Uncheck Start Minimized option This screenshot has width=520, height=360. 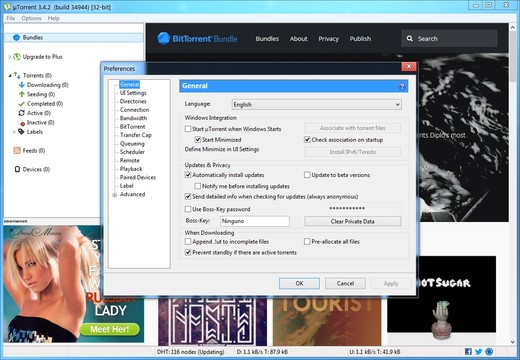click(x=198, y=139)
